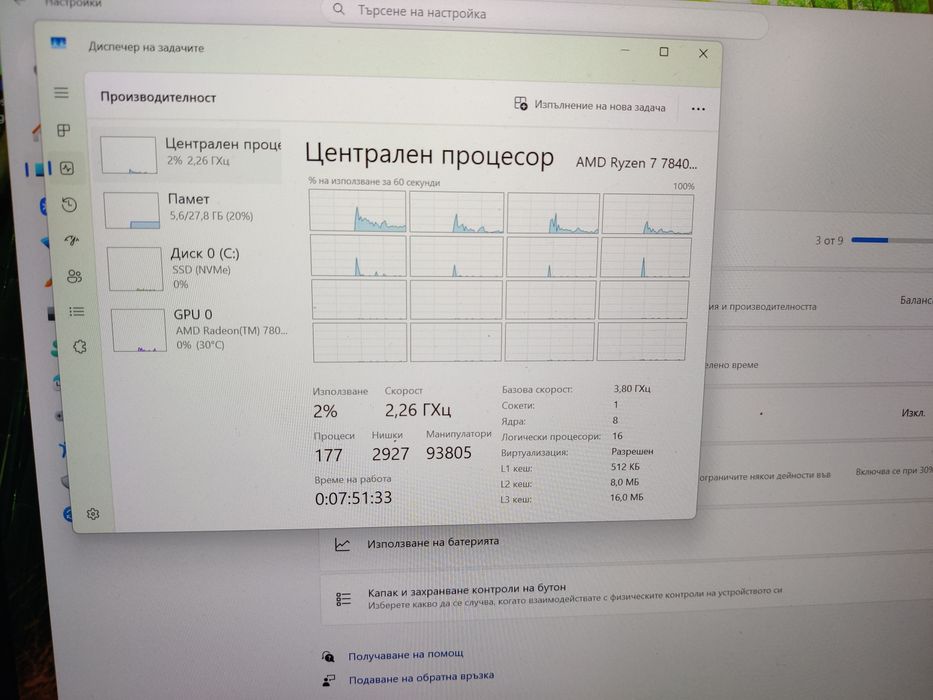The image size is (933, 700).
Task: Click the Task Manager app icon in title bar
Action: click(58, 43)
